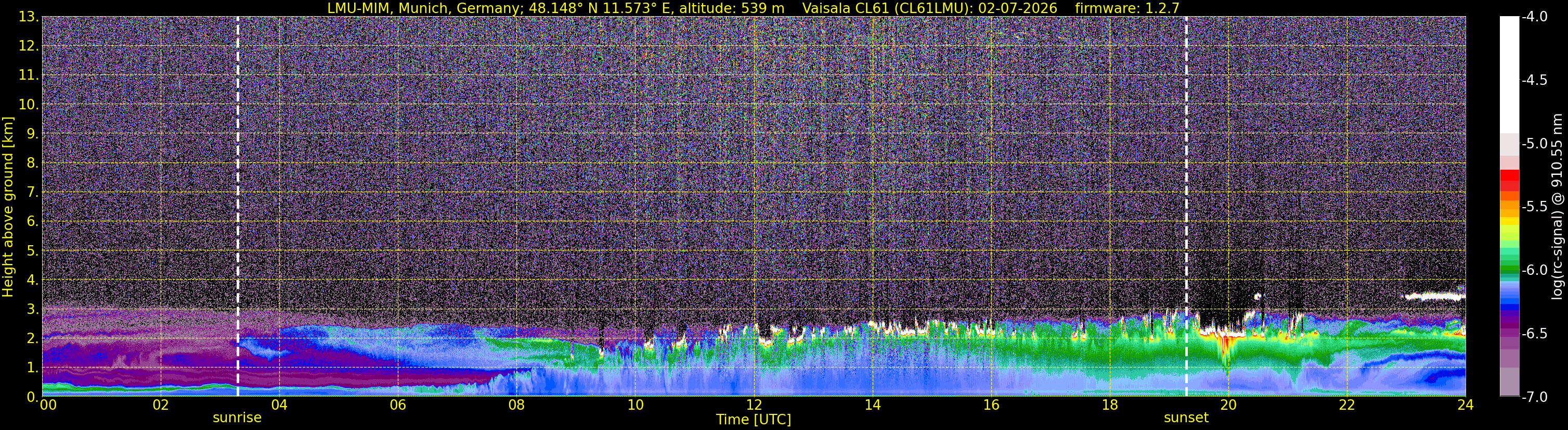Click the dashed sunset marker line
Image resolution: width=1568 pixels, height=430 pixels.
pos(1186,207)
